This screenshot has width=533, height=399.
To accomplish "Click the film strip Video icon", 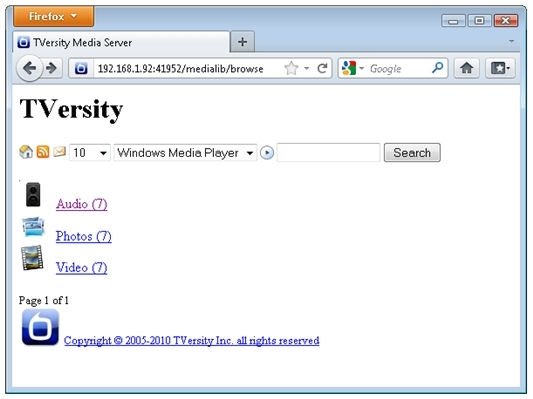I will pos(32,258).
